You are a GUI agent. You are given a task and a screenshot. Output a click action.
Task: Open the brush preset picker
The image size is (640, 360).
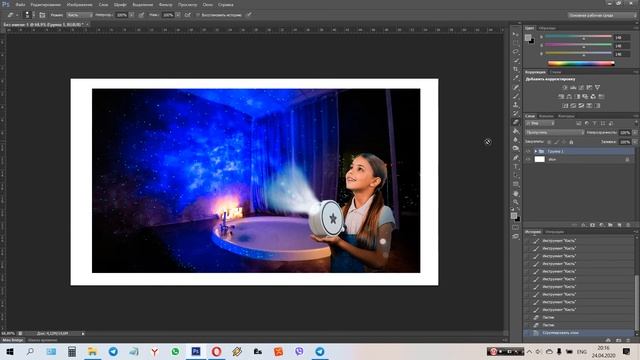pyautogui.click(x=28, y=15)
